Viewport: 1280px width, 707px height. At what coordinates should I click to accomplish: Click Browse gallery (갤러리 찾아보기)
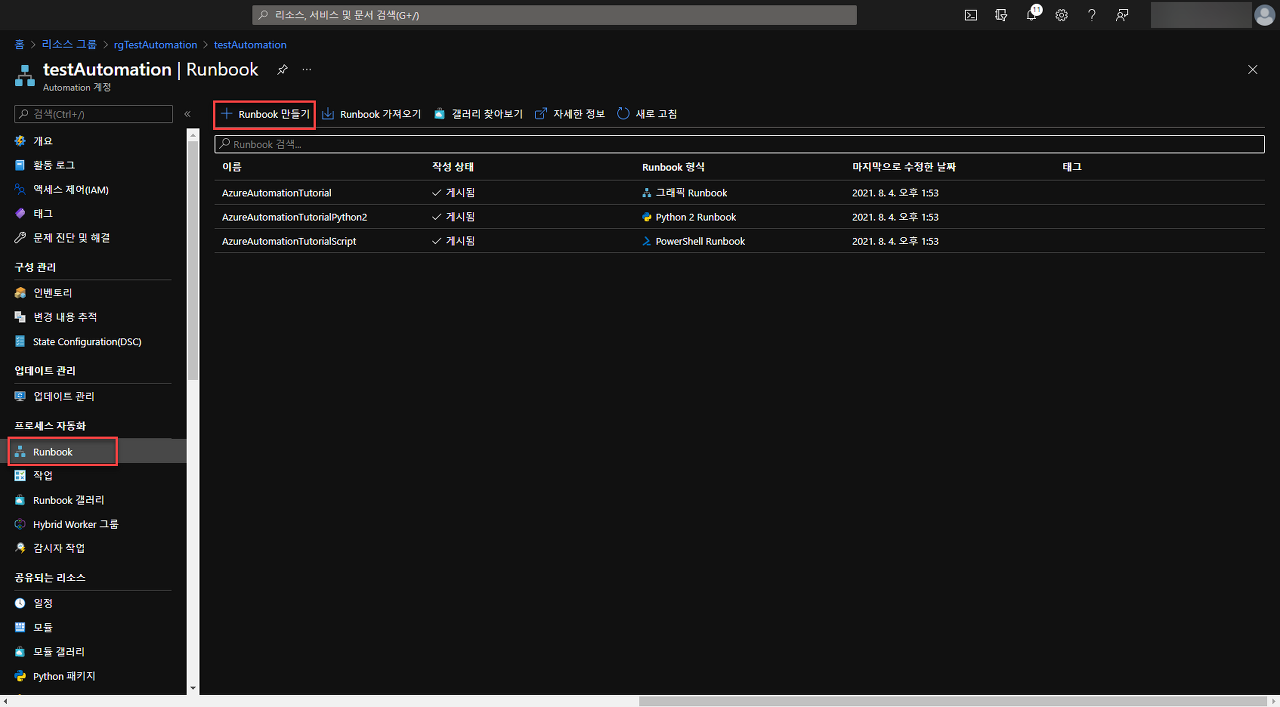click(479, 114)
